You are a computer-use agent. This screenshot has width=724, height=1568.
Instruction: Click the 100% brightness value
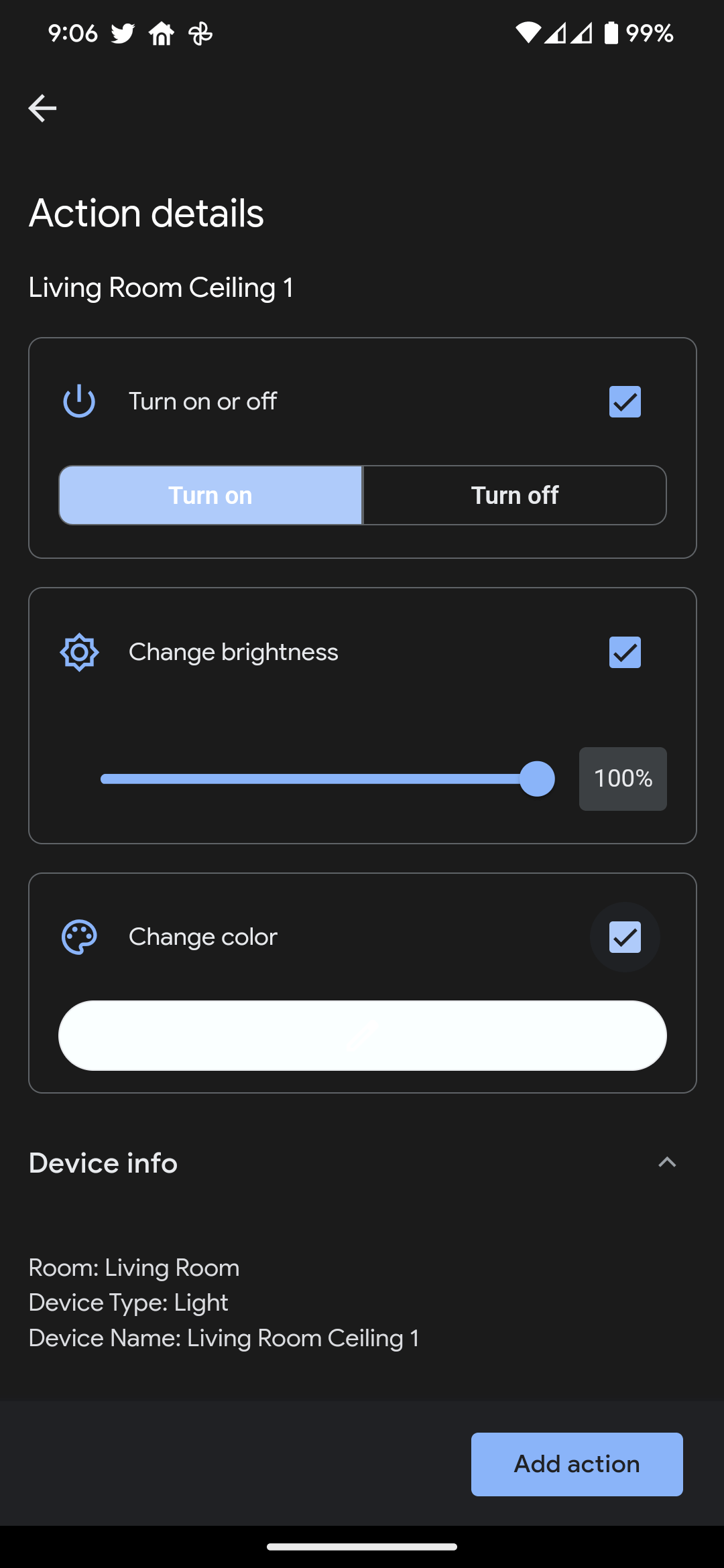[622, 779]
